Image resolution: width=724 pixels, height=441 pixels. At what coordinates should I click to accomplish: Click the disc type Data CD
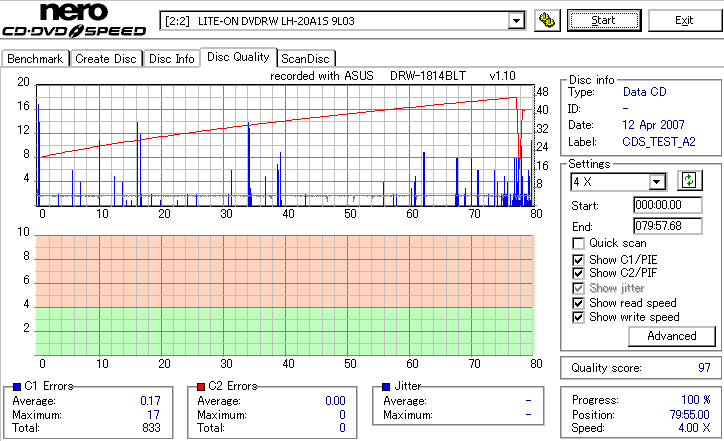tap(645, 92)
